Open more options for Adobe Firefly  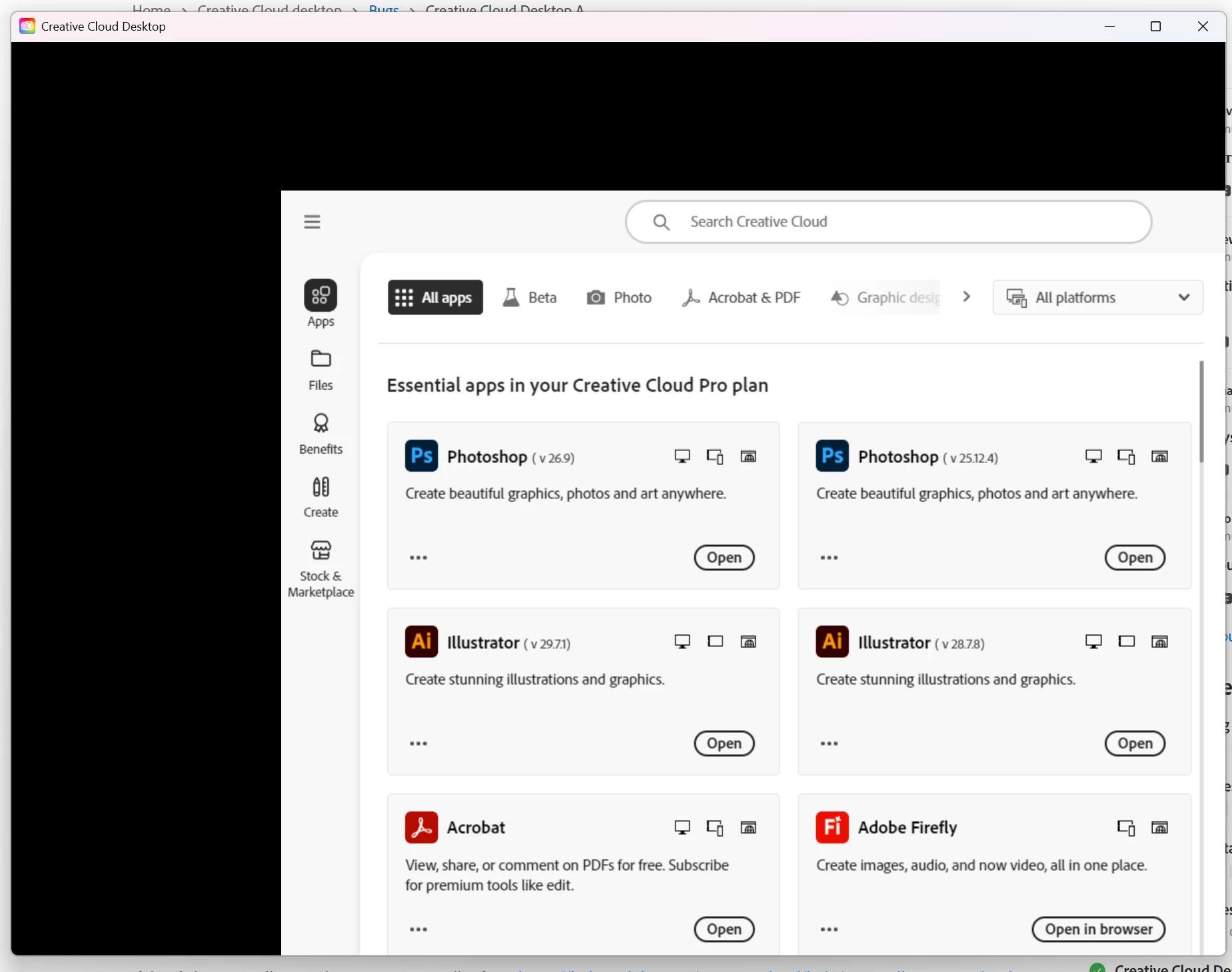click(x=829, y=929)
